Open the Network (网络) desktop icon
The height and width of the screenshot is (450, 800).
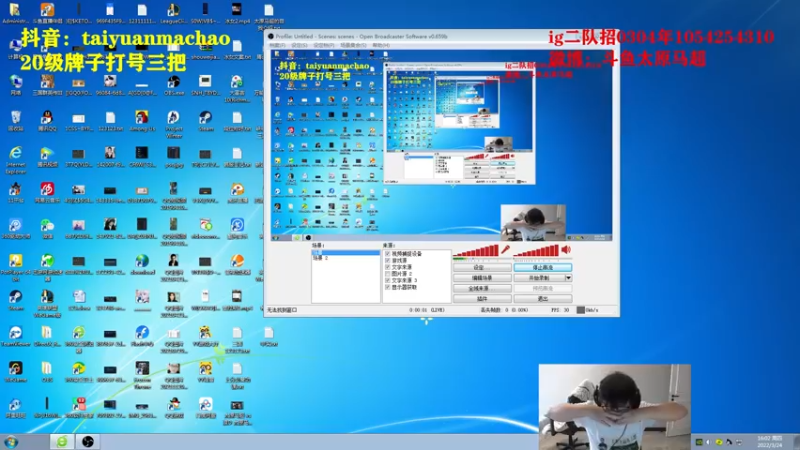(x=15, y=85)
